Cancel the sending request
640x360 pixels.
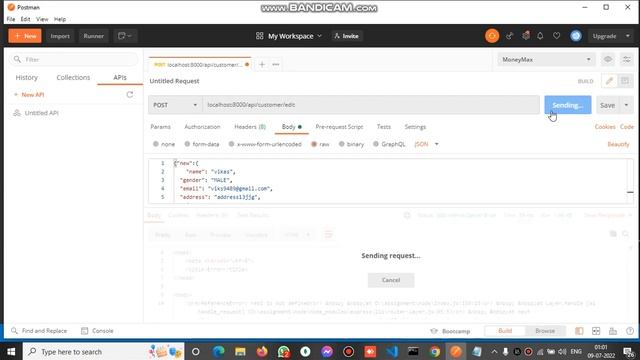pyautogui.click(x=391, y=280)
